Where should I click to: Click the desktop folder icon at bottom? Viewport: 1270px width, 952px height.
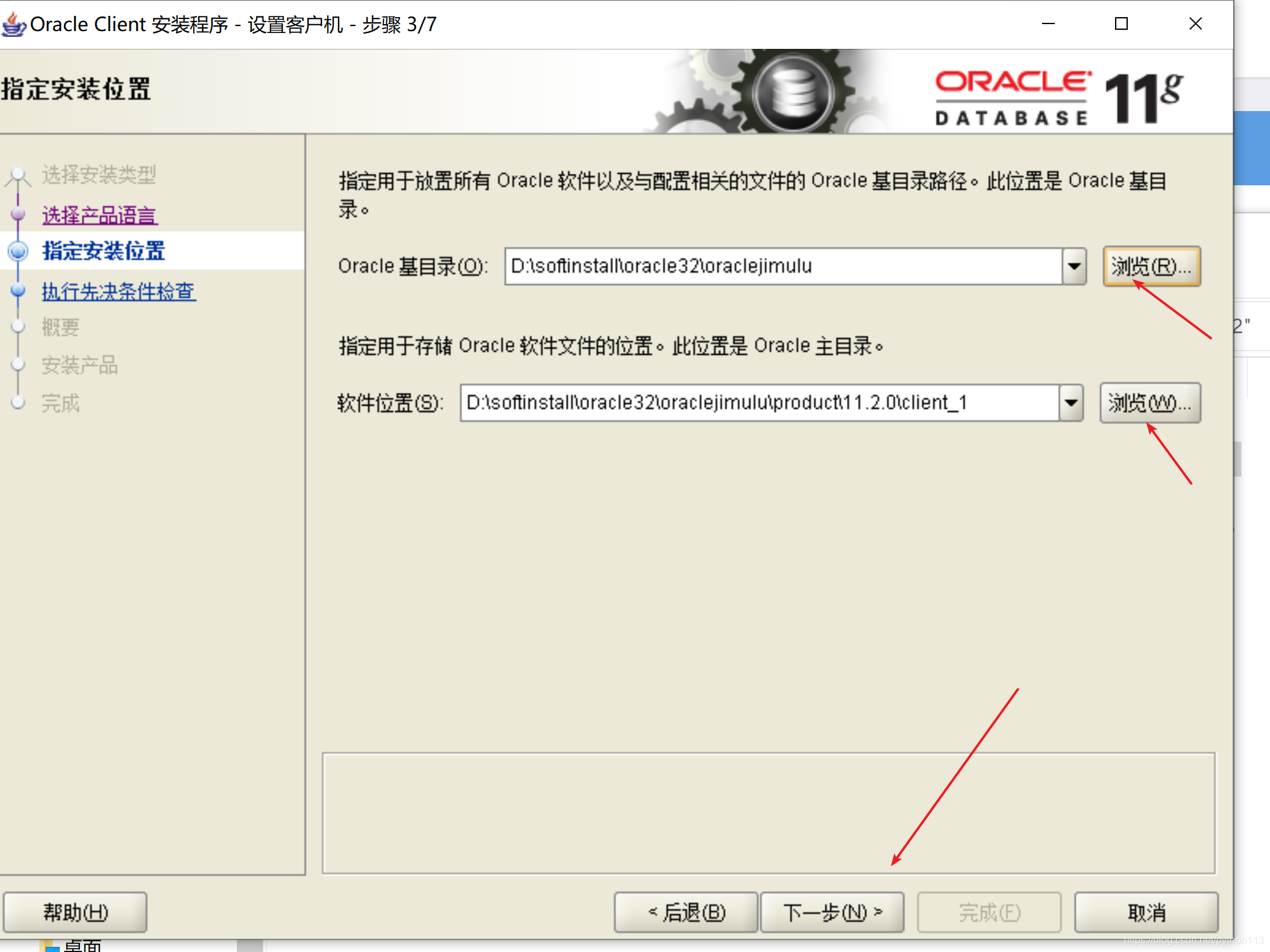coord(50,946)
